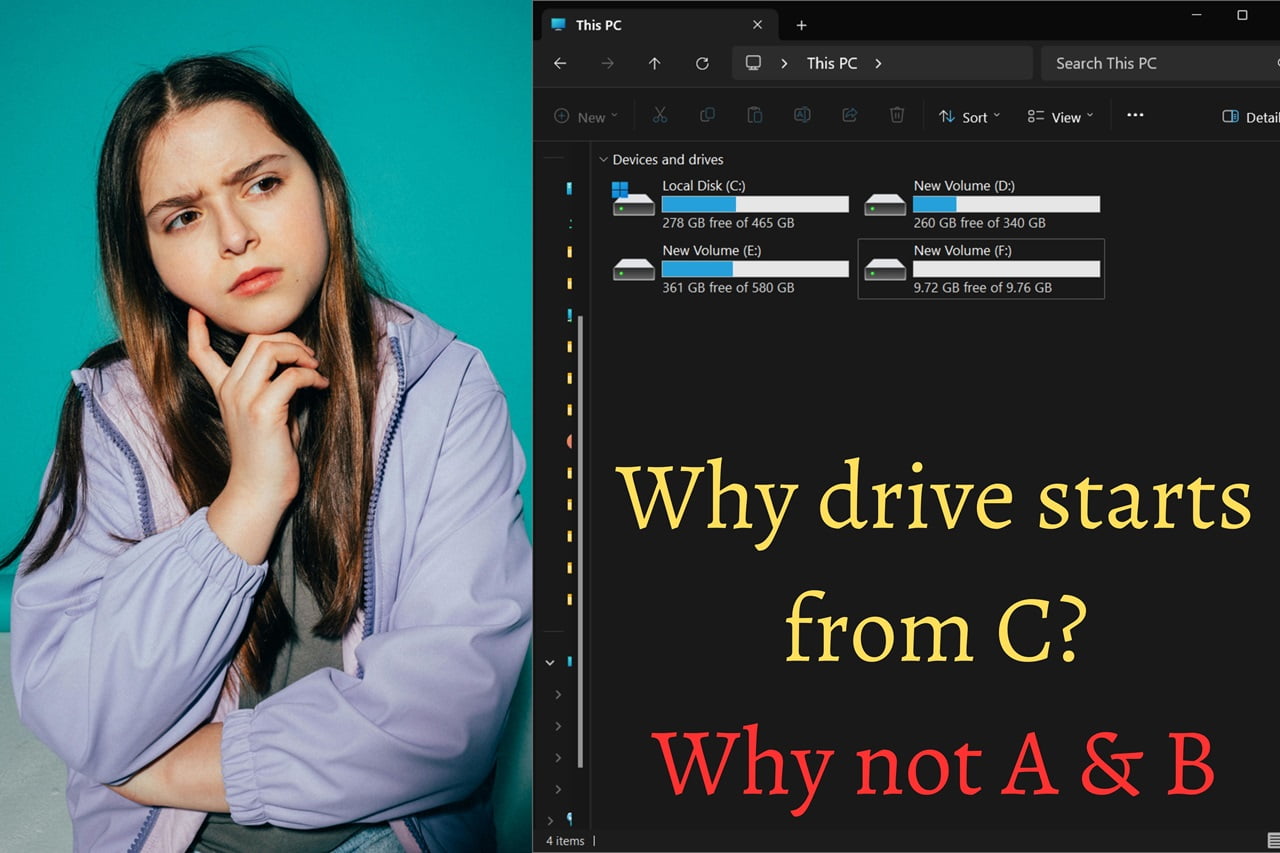The width and height of the screenshot is (1280, 853).
Task: Click the Paste icon
Action: [754, 115]
